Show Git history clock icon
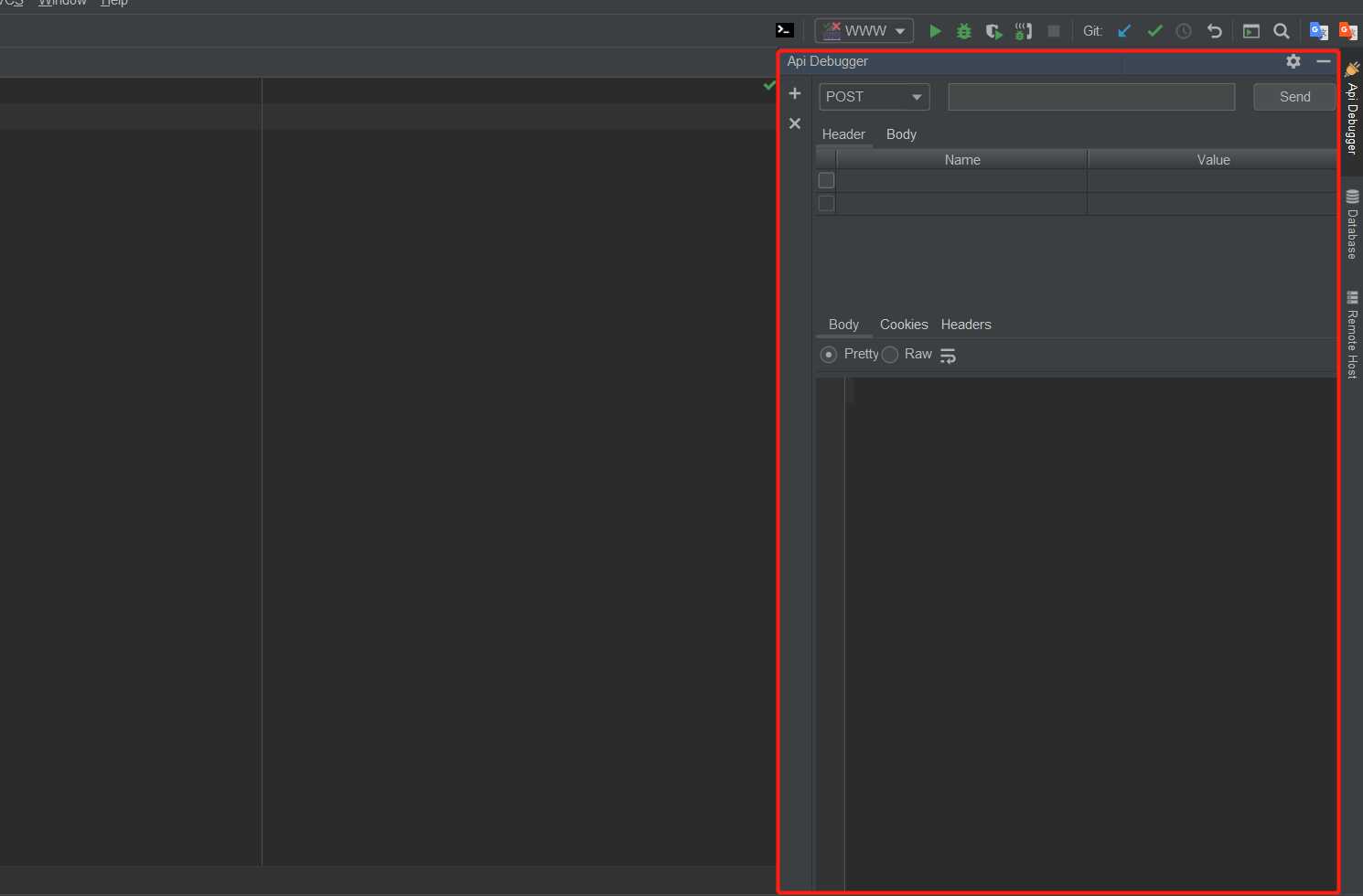The width and height of the screenshot is (1363, 896). point(1184,31)
